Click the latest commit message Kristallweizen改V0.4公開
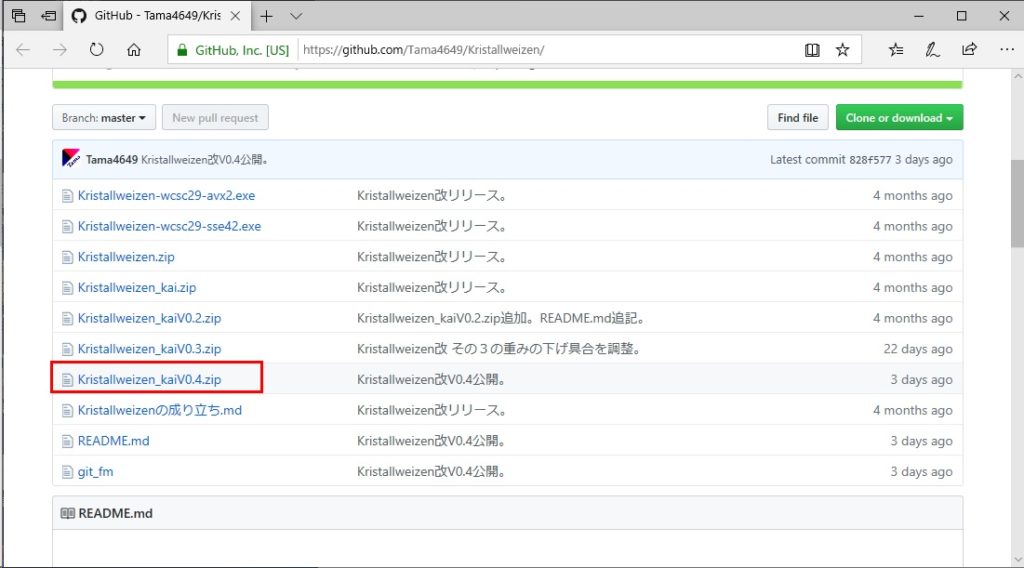The width and height of the screenshot is (1024, 568). tap(204, 159)
